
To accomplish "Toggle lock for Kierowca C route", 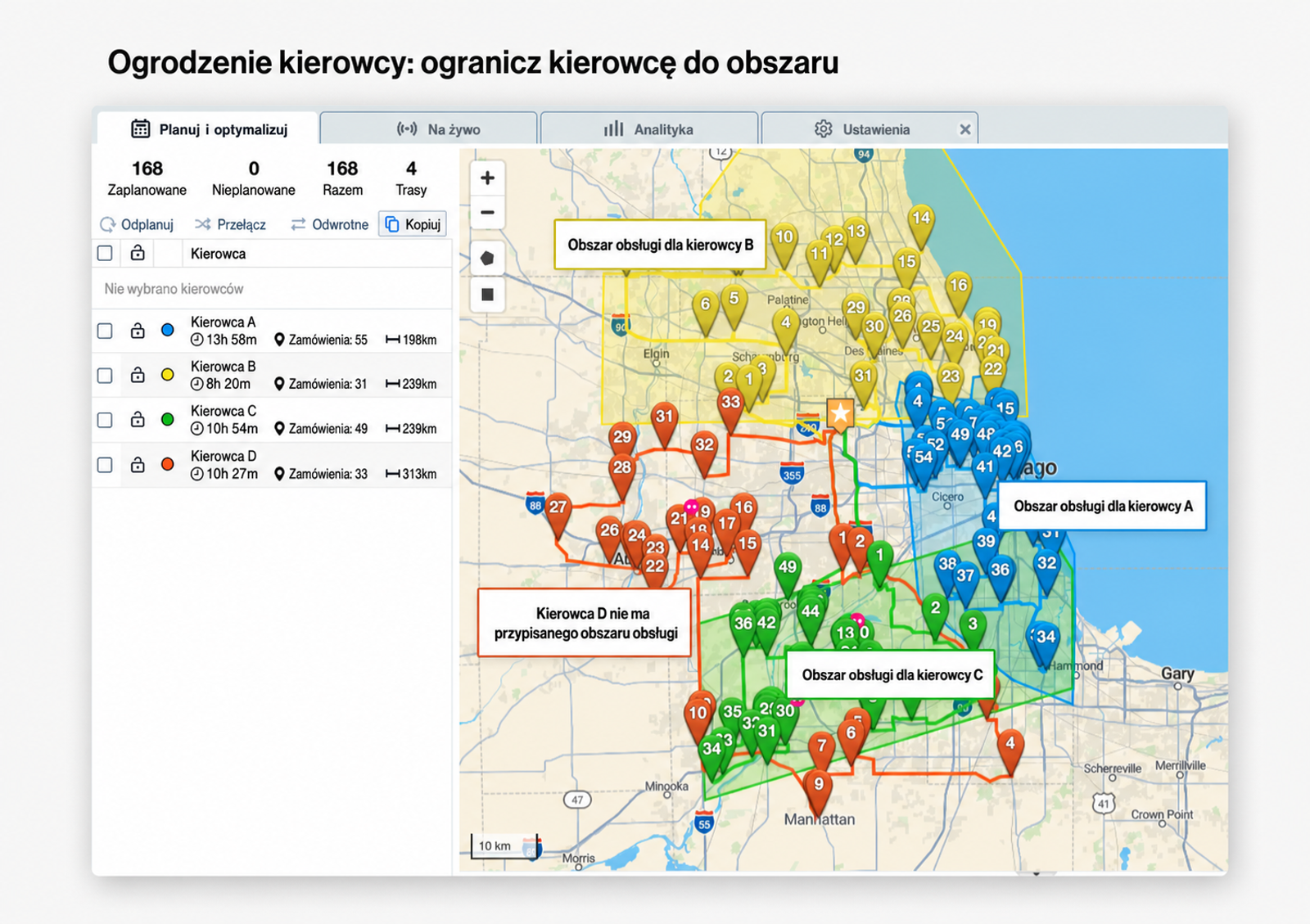I will 138,420.
